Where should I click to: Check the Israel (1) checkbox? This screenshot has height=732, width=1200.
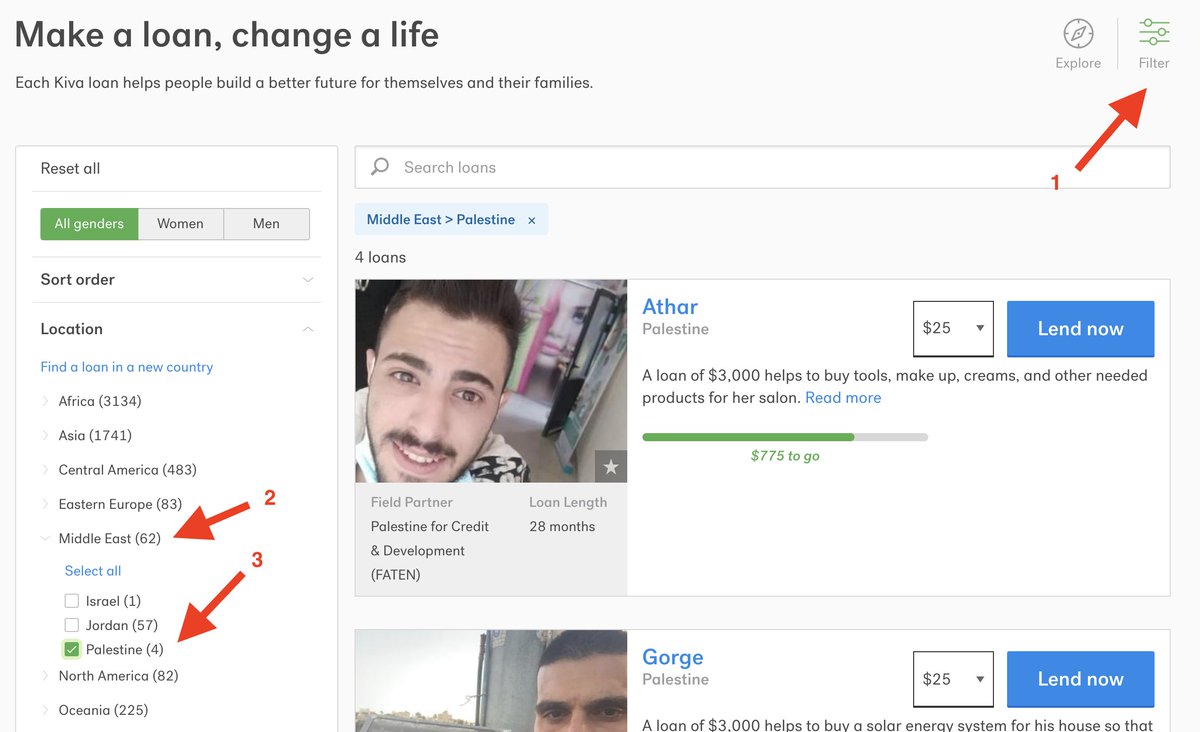coord(72,601)
